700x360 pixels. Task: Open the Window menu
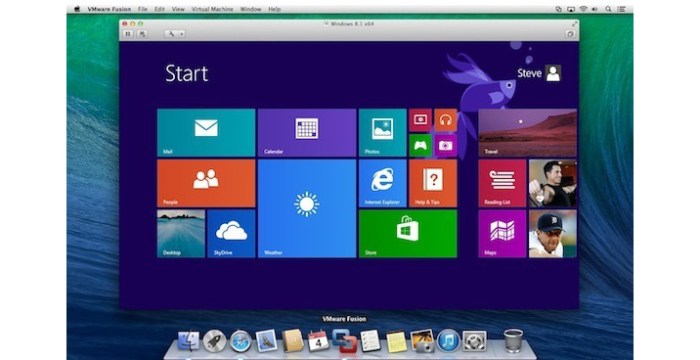(251, 9)
